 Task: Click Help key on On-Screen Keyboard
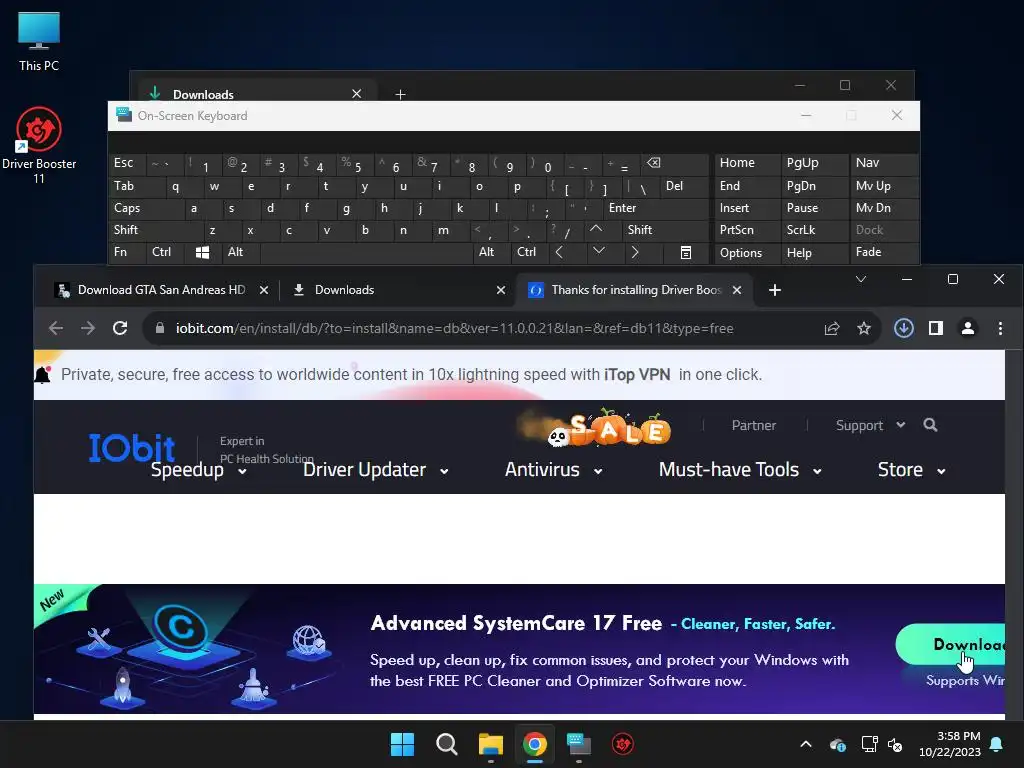point(814,253)
